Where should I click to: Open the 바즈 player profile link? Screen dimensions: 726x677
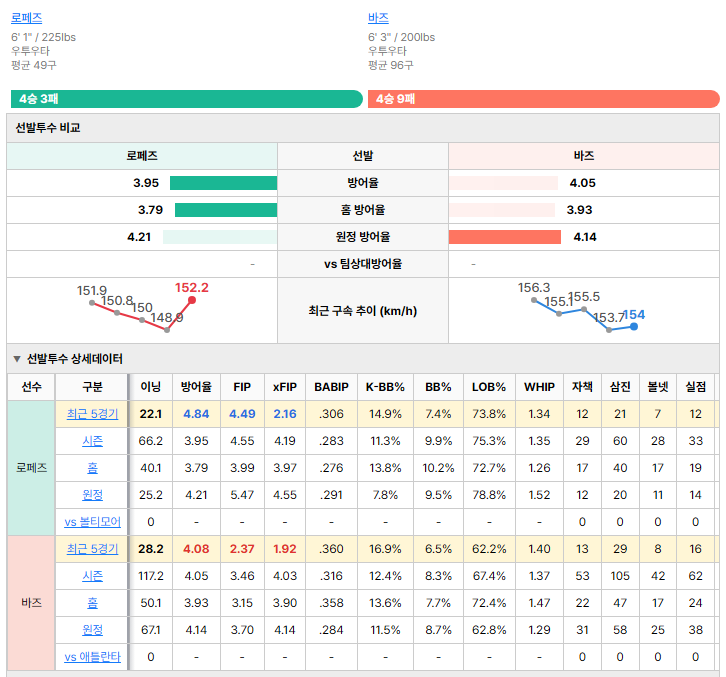[378, 18]
